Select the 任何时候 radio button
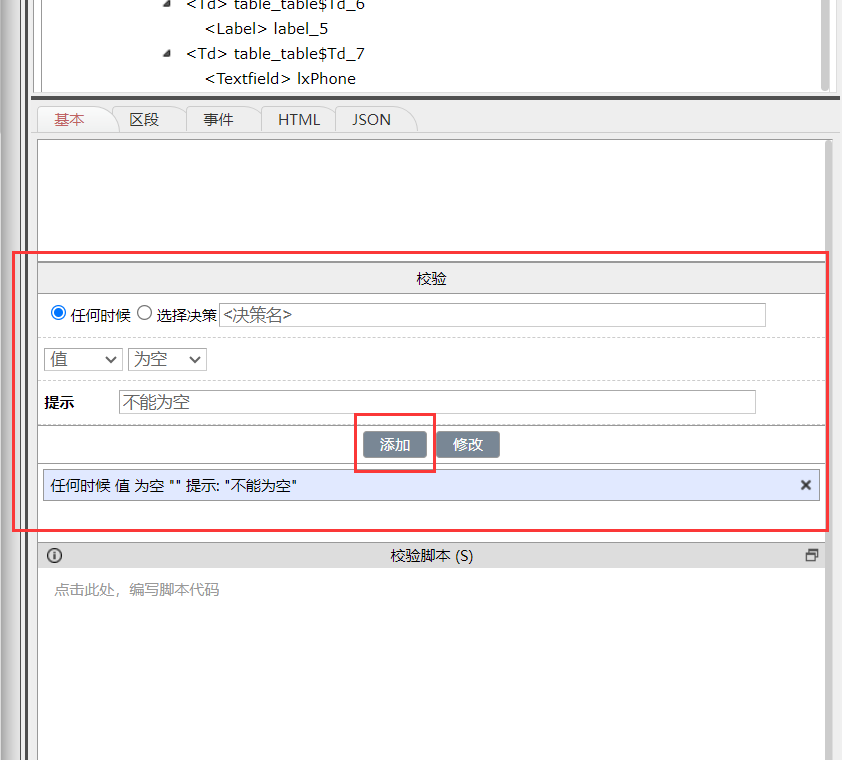 click(58, 312)
